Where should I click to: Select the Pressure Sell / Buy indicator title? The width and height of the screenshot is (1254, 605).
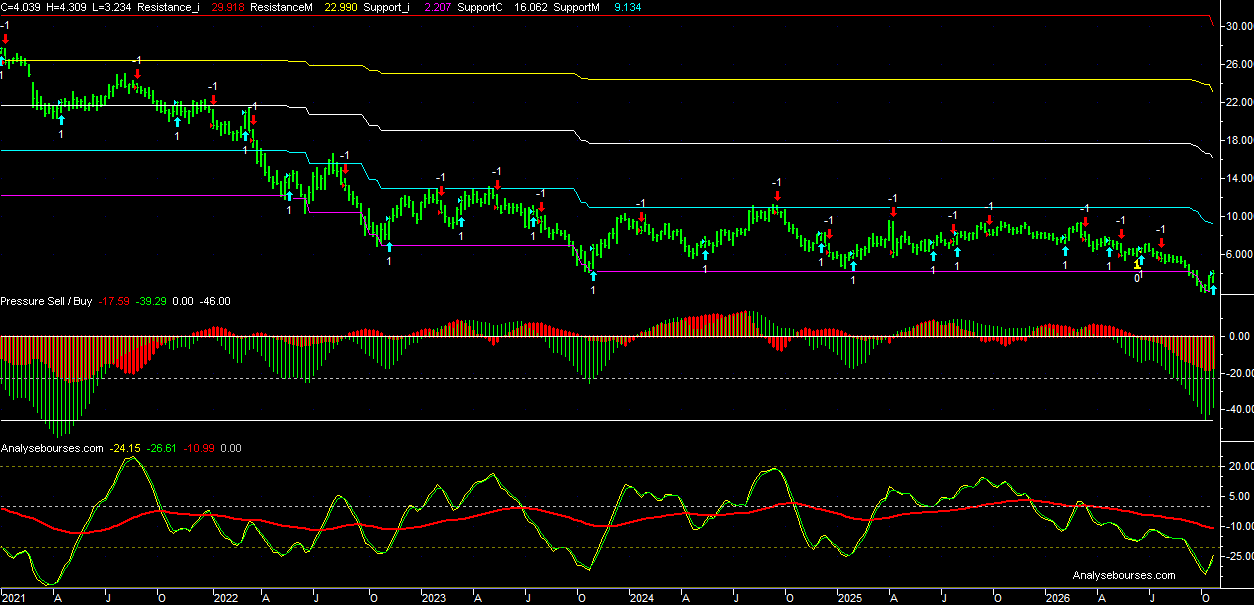coord(46,301)
